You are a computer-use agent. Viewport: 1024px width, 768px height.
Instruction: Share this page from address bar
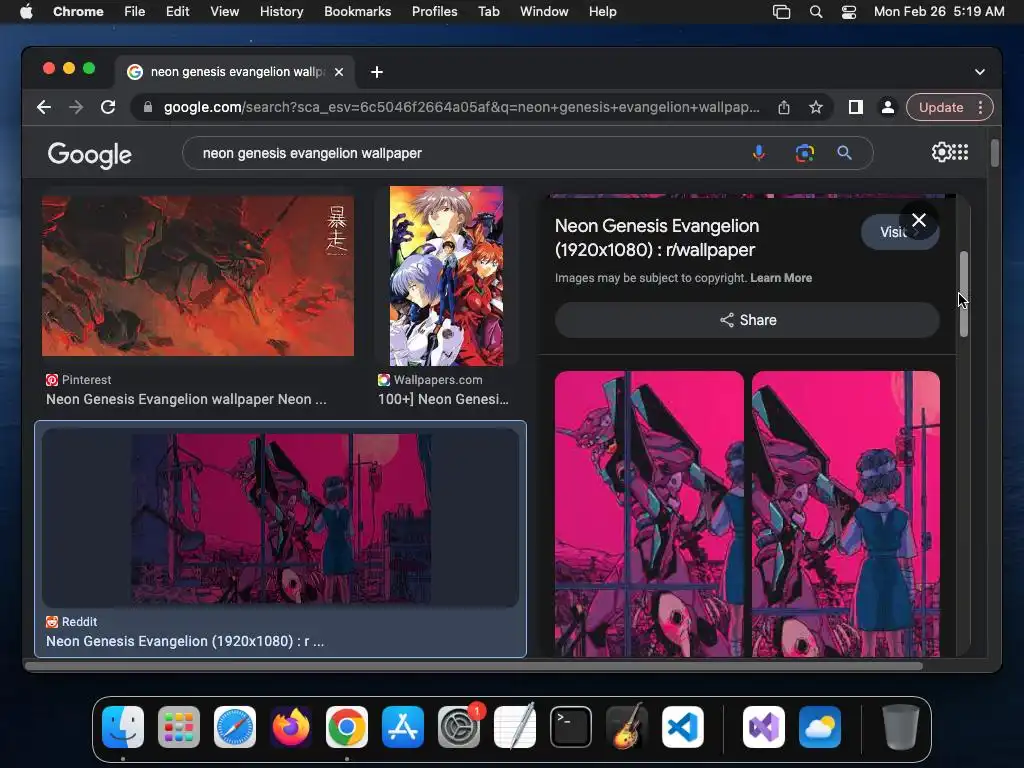(x=784, y=107)
